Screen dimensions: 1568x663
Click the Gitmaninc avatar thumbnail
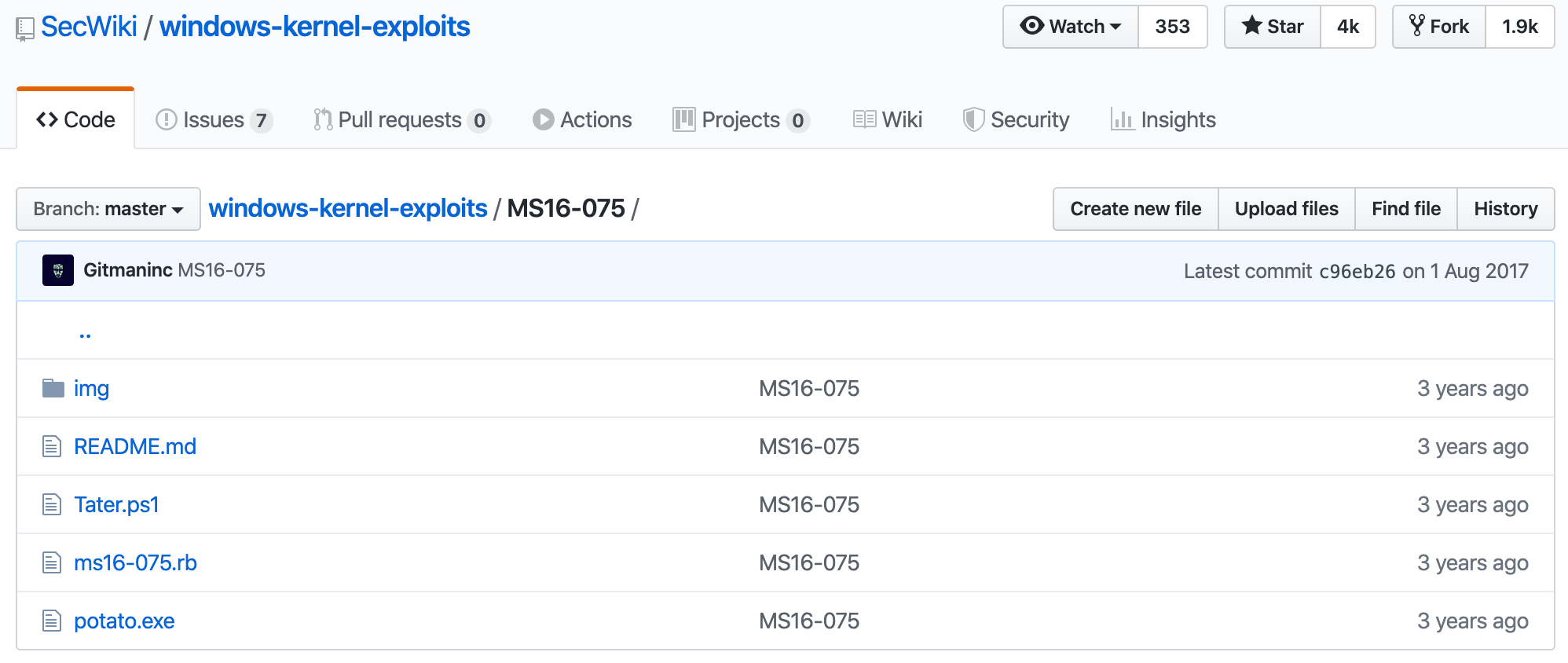coord(57,270)
